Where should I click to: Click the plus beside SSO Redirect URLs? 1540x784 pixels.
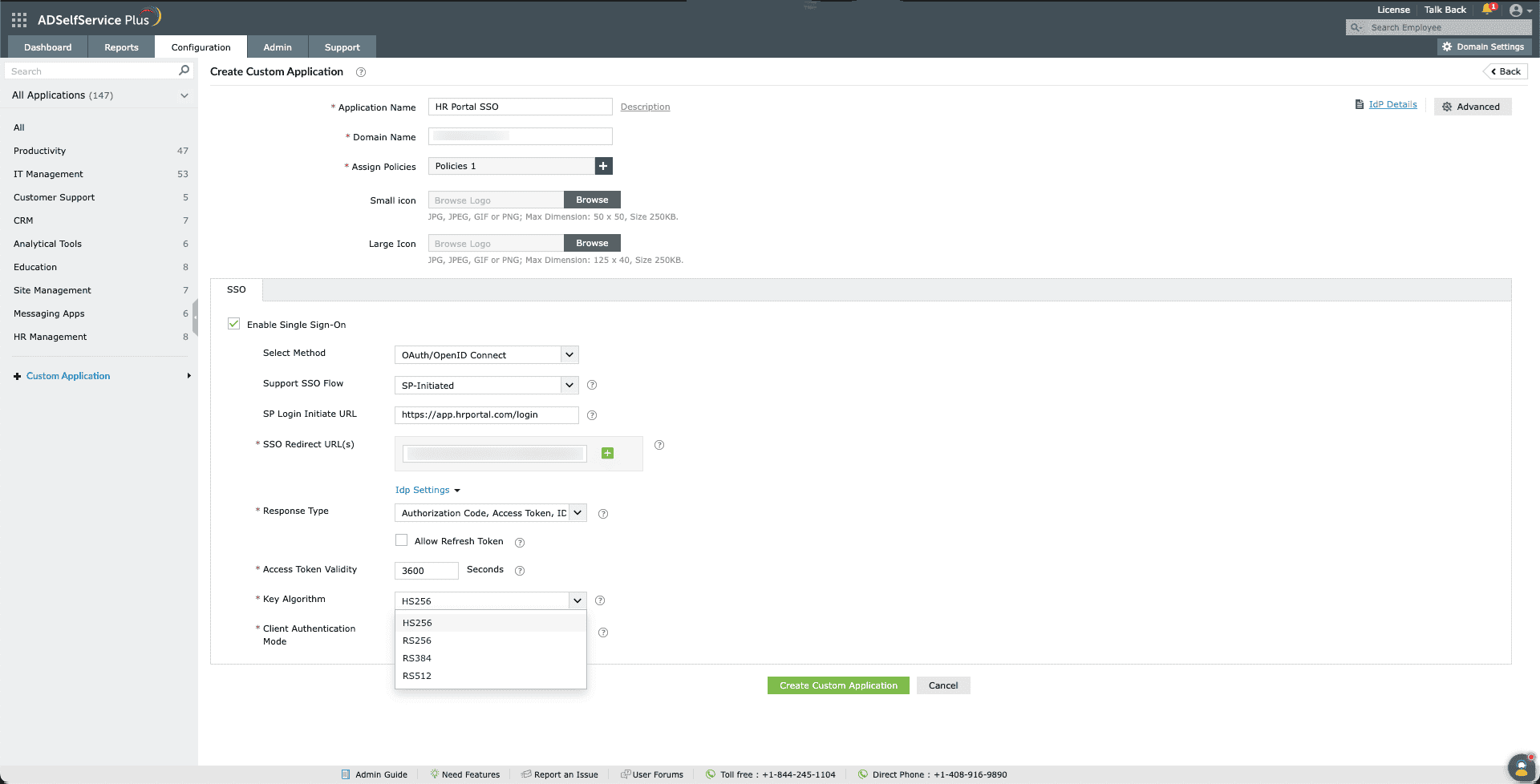(607, 453)
